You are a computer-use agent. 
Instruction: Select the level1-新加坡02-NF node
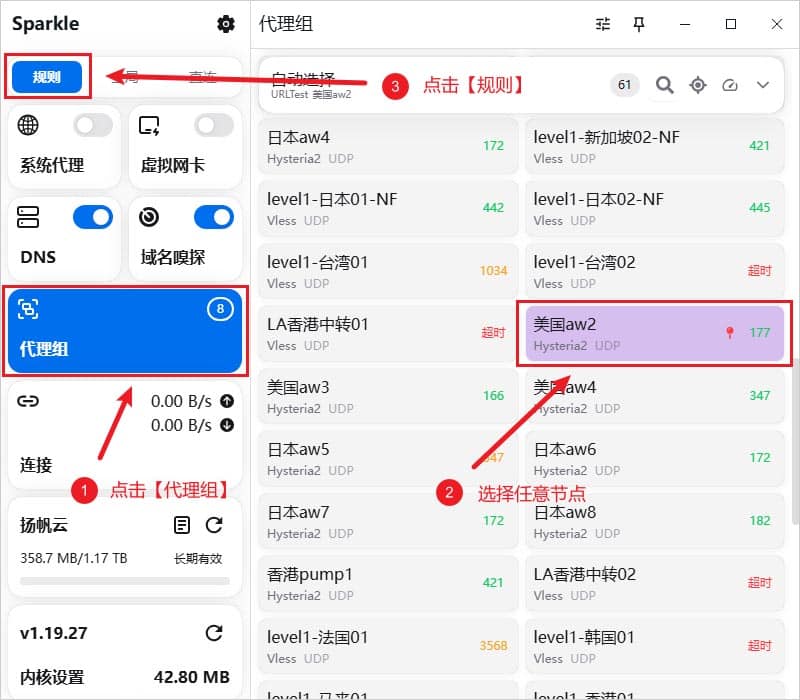[655, 146]
